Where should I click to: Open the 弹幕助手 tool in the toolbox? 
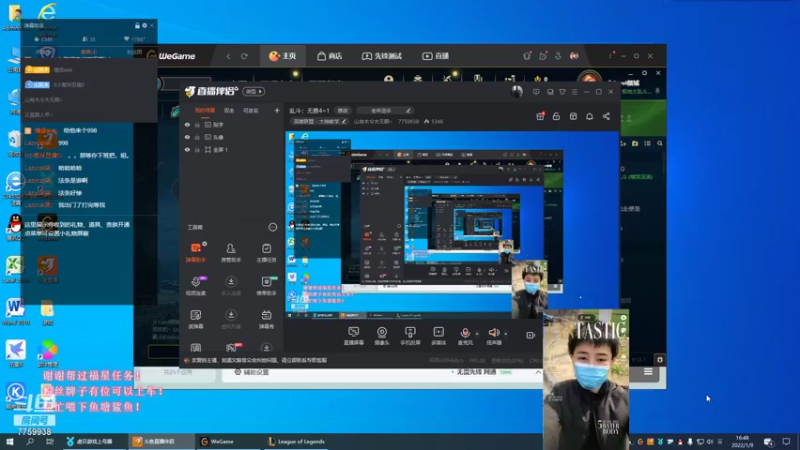point(196,253)
